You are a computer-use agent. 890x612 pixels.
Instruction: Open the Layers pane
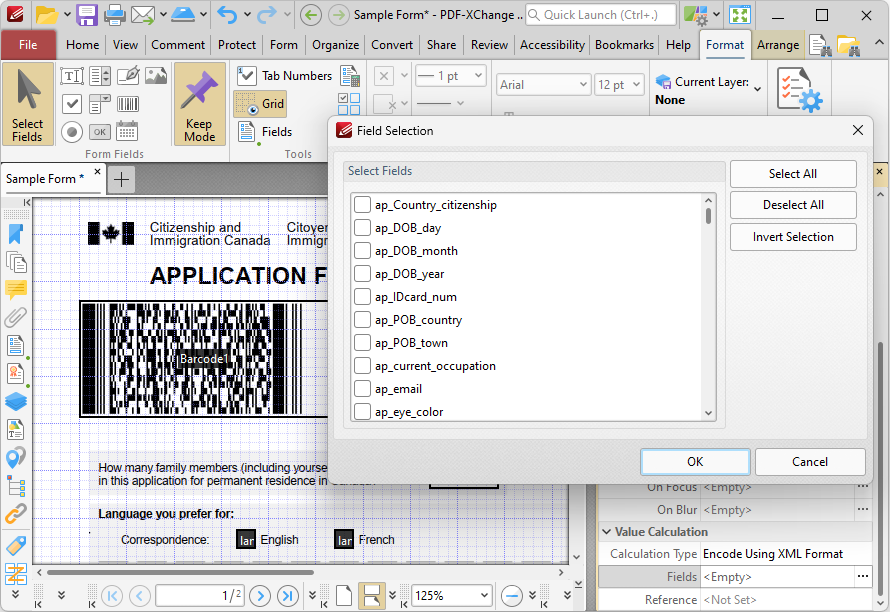pyautogui.click(x=14, y=401)
